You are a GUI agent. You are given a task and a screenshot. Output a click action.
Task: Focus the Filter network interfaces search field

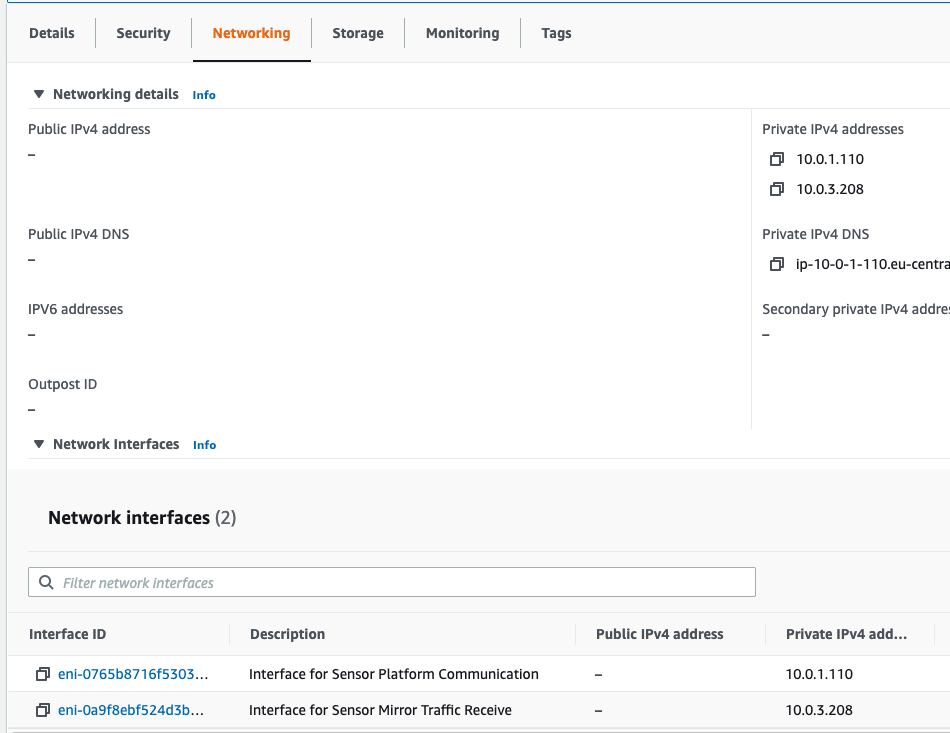[400, 583]
